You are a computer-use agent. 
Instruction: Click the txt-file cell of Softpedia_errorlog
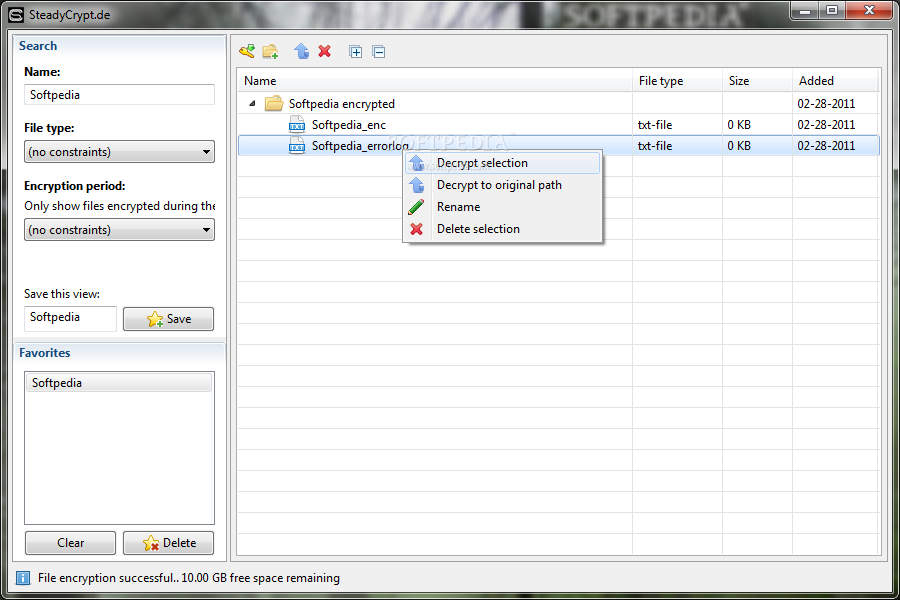click(655, 146)
